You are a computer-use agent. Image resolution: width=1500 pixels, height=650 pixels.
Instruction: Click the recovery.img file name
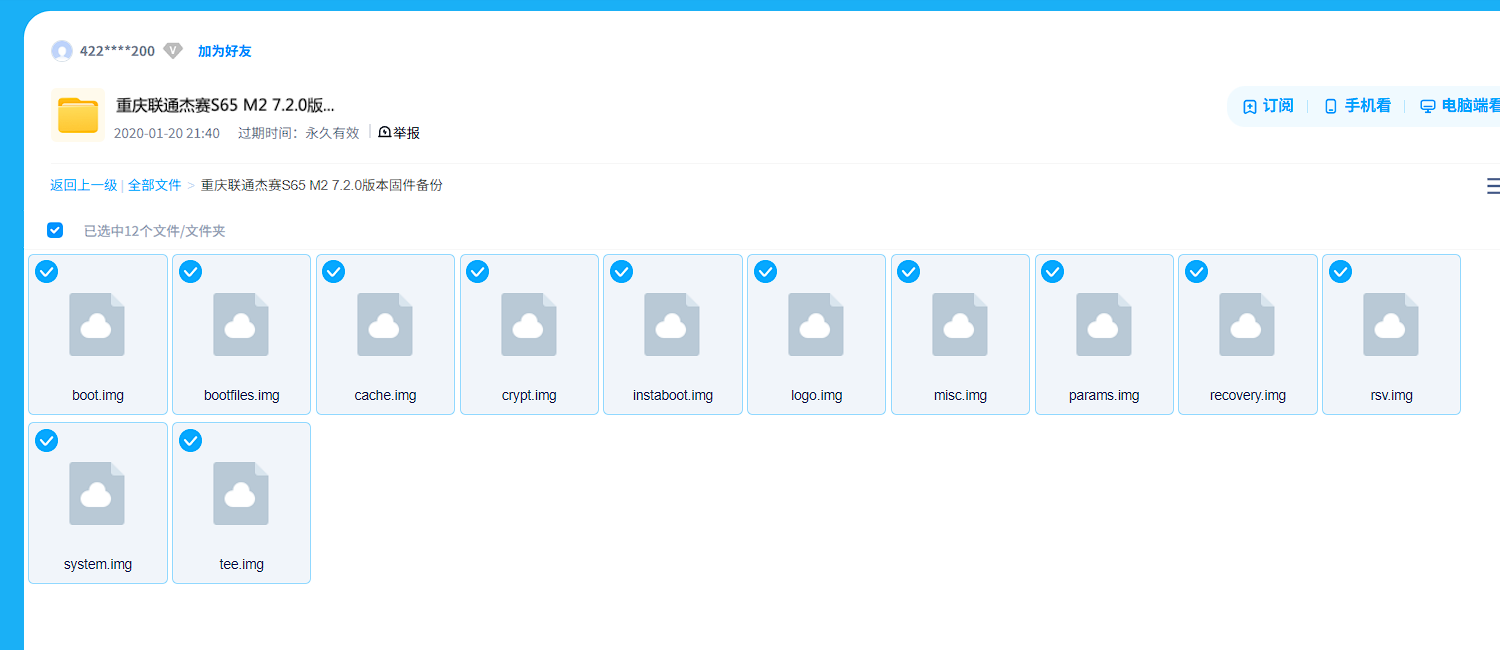click(x=1248, y=395)
